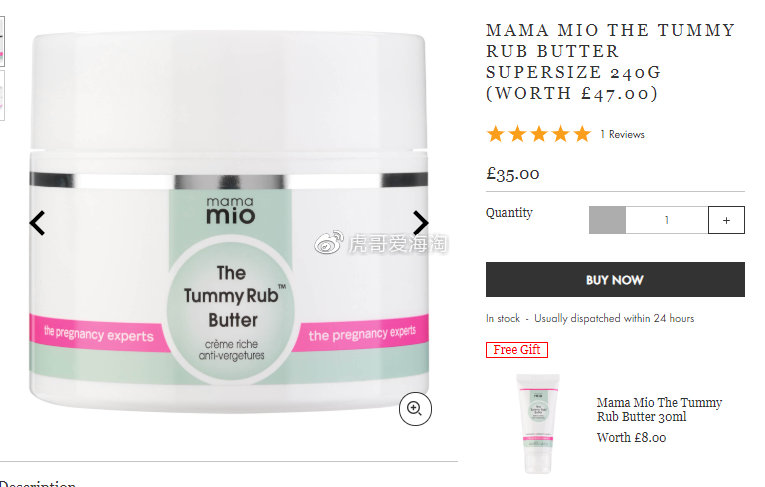This screenshot has width=765, height=487.
Task: Click the product title heading
Action: tap(610, 61)
